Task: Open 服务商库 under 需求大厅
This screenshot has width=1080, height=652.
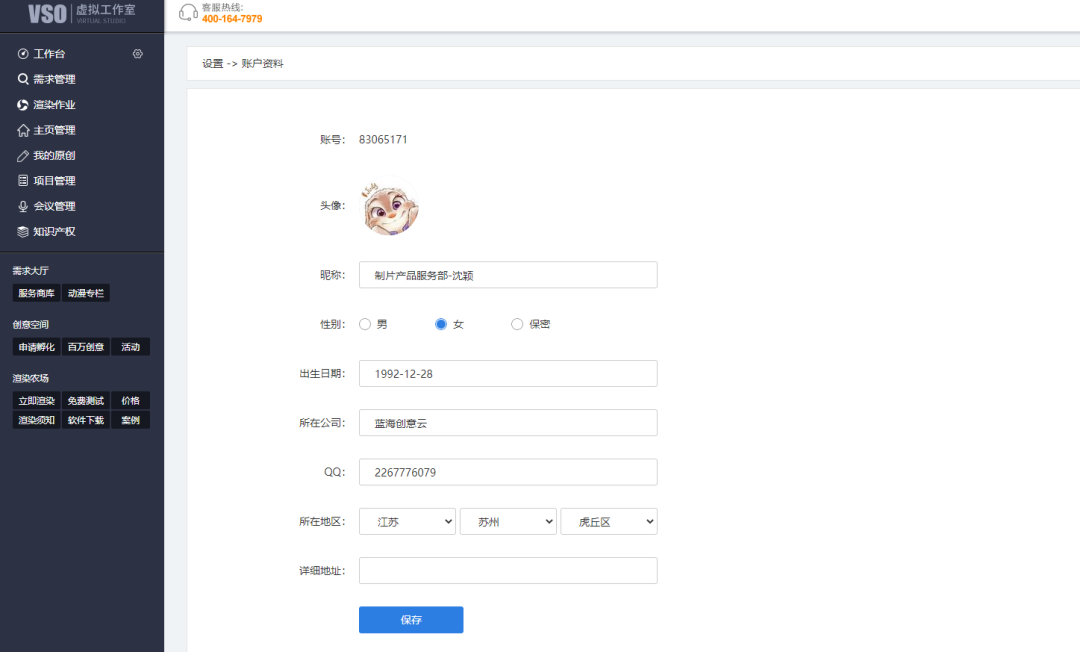Action: click(36, 293)
